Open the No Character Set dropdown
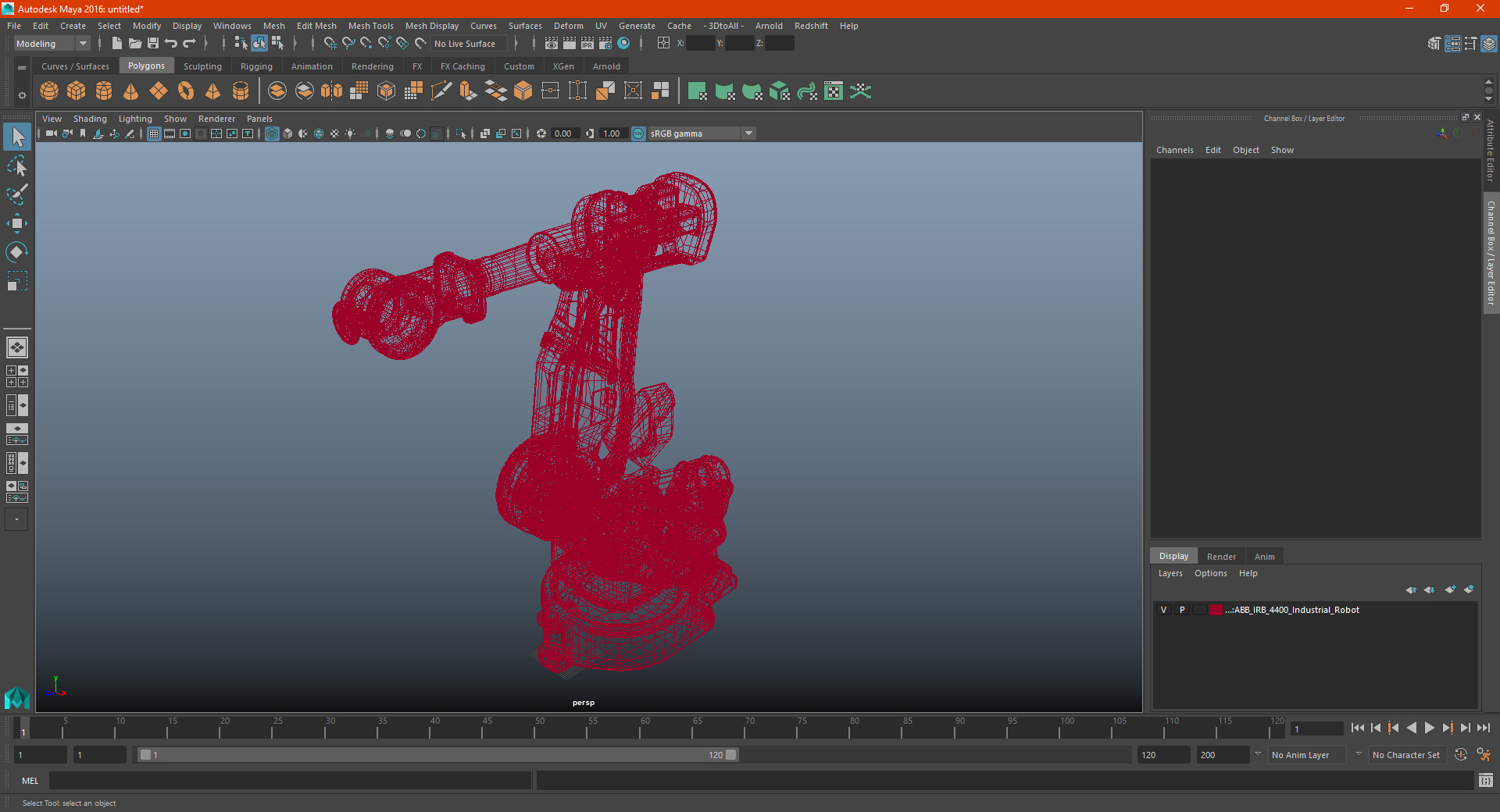 [x=1409, y=755]
